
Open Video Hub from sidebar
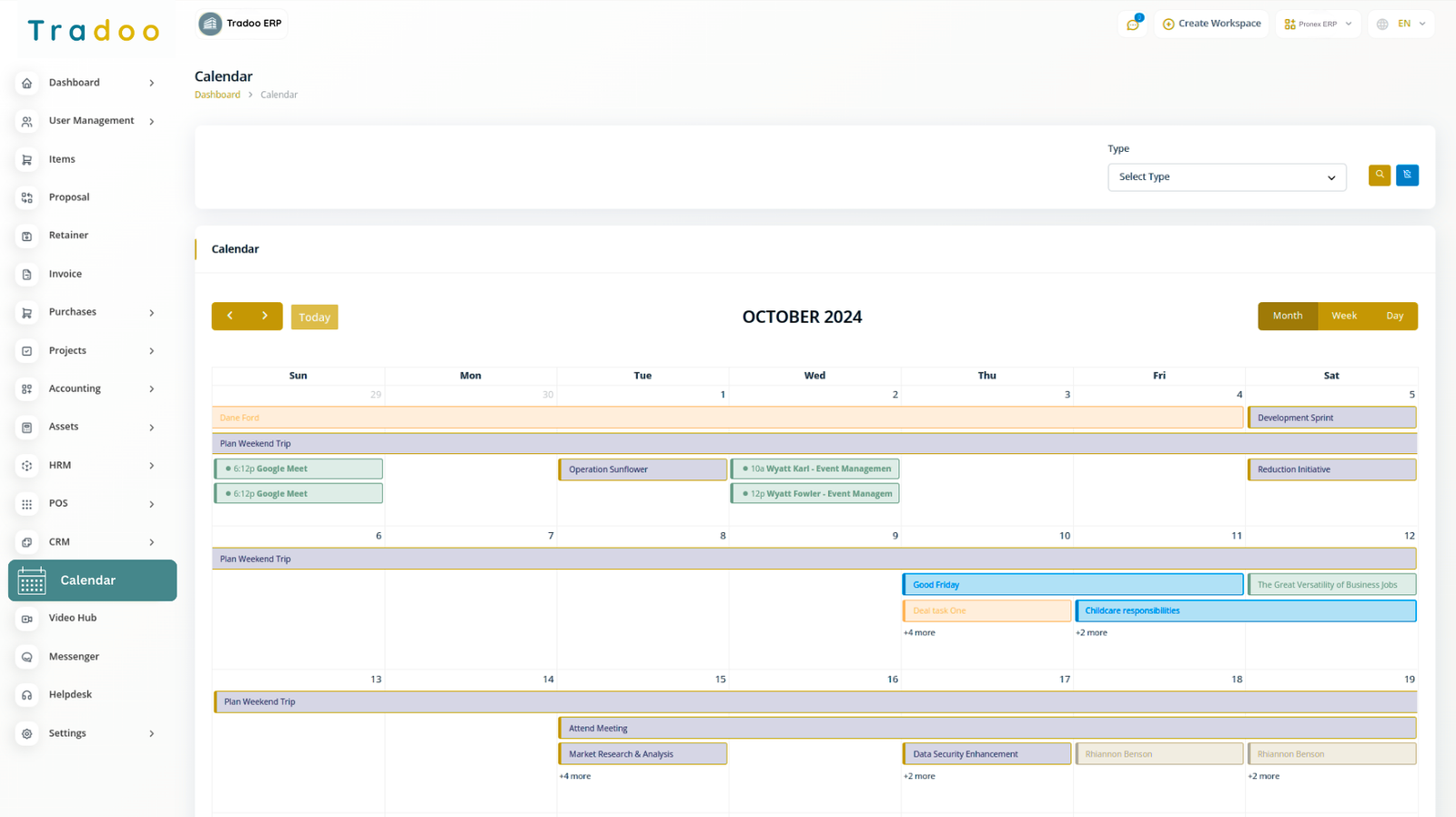73,618
